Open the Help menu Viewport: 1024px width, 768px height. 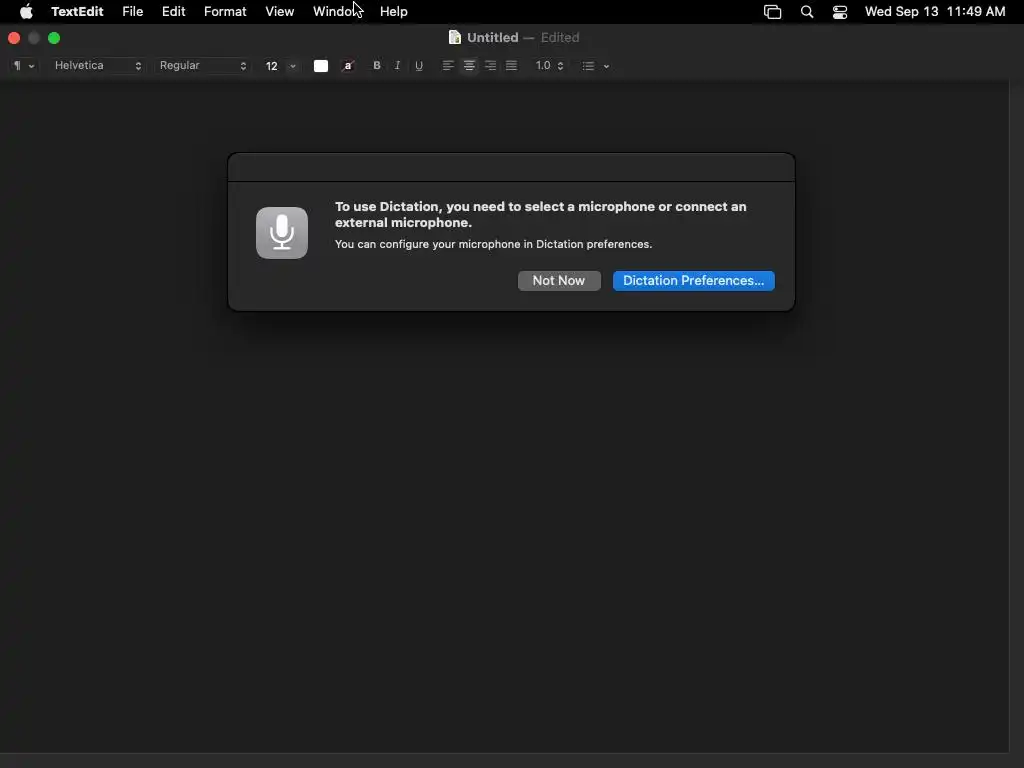(394, 12)
